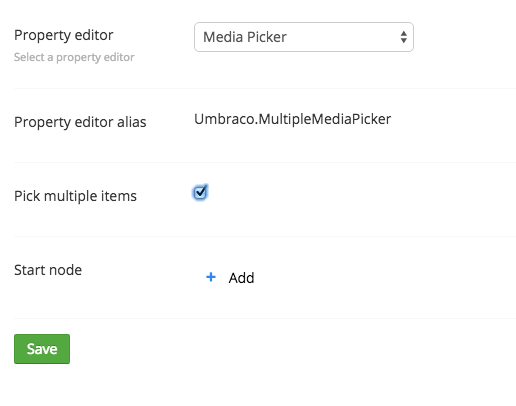Click the Start node label
Image resolution: width=516 pixels, height=406 pixels.
(48, 270)
